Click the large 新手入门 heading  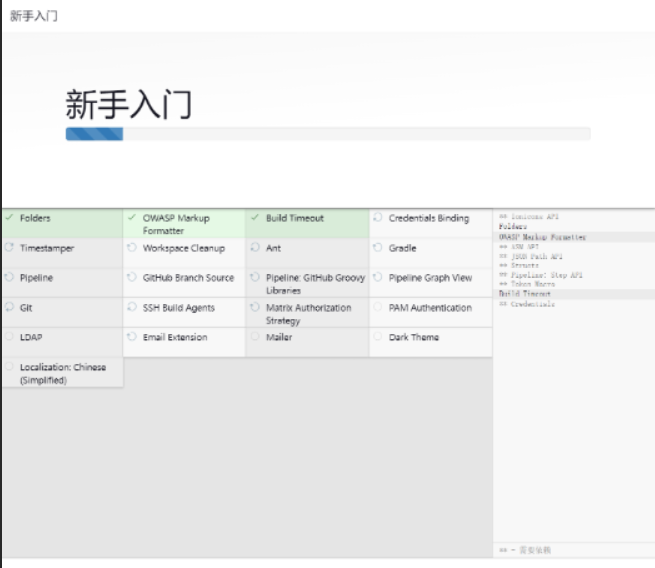tap(129, 104)
